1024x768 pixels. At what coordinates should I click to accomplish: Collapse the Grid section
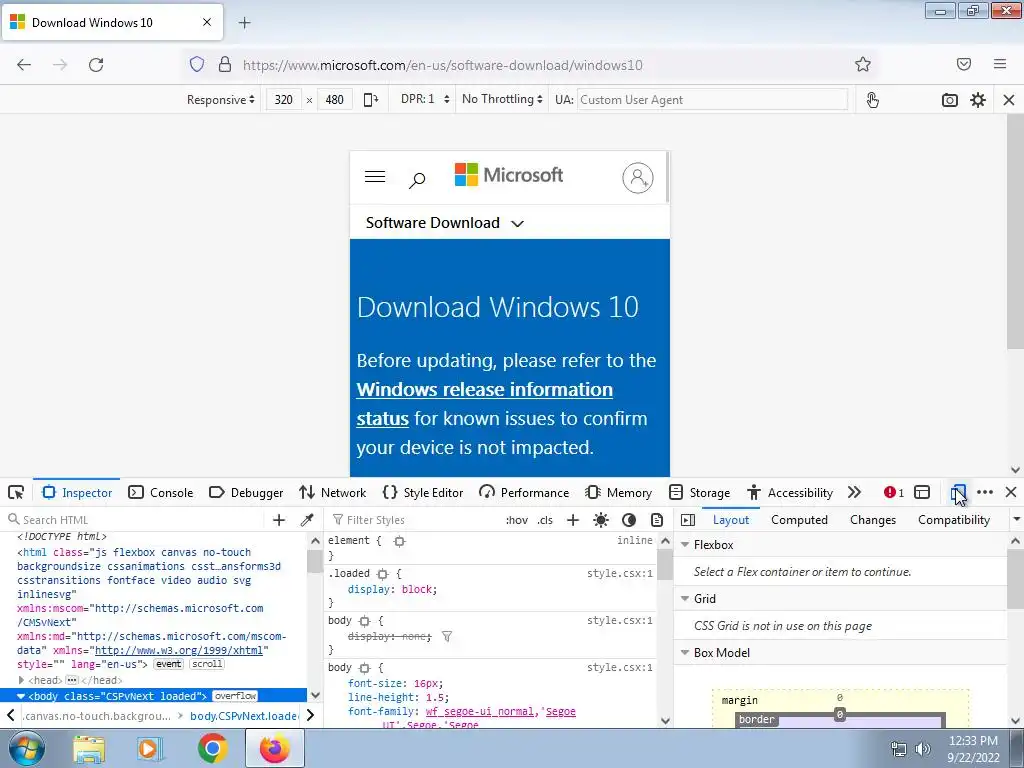(686, 598)
